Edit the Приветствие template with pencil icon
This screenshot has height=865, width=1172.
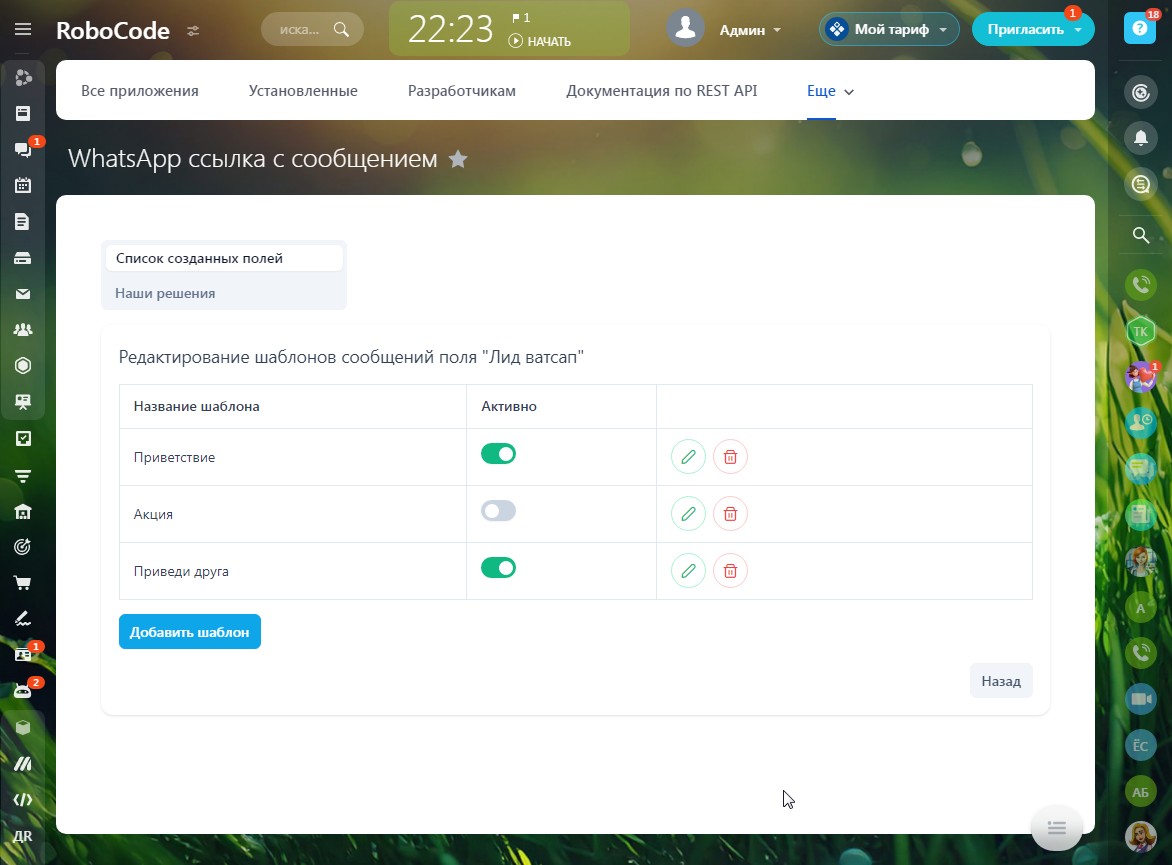[688, 457]
